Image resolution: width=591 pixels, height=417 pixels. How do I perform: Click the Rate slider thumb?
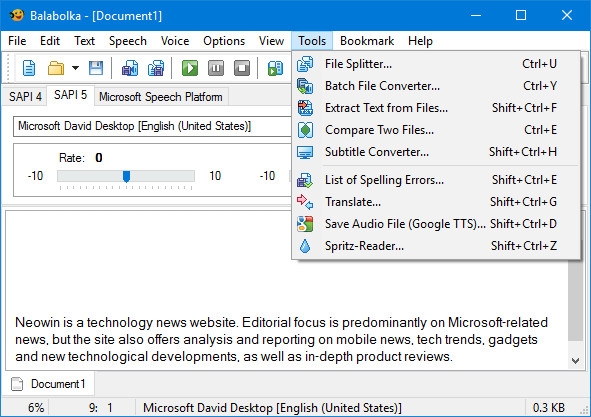point(127,176)
